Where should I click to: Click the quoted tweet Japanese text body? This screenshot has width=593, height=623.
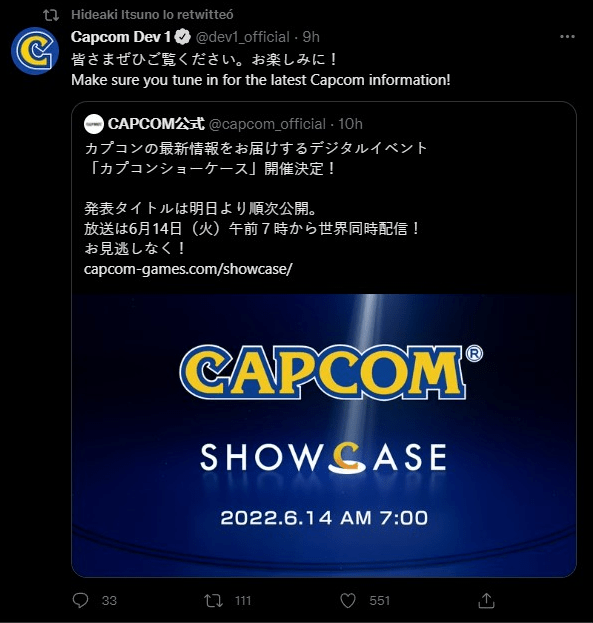click(x=256, y=198)
